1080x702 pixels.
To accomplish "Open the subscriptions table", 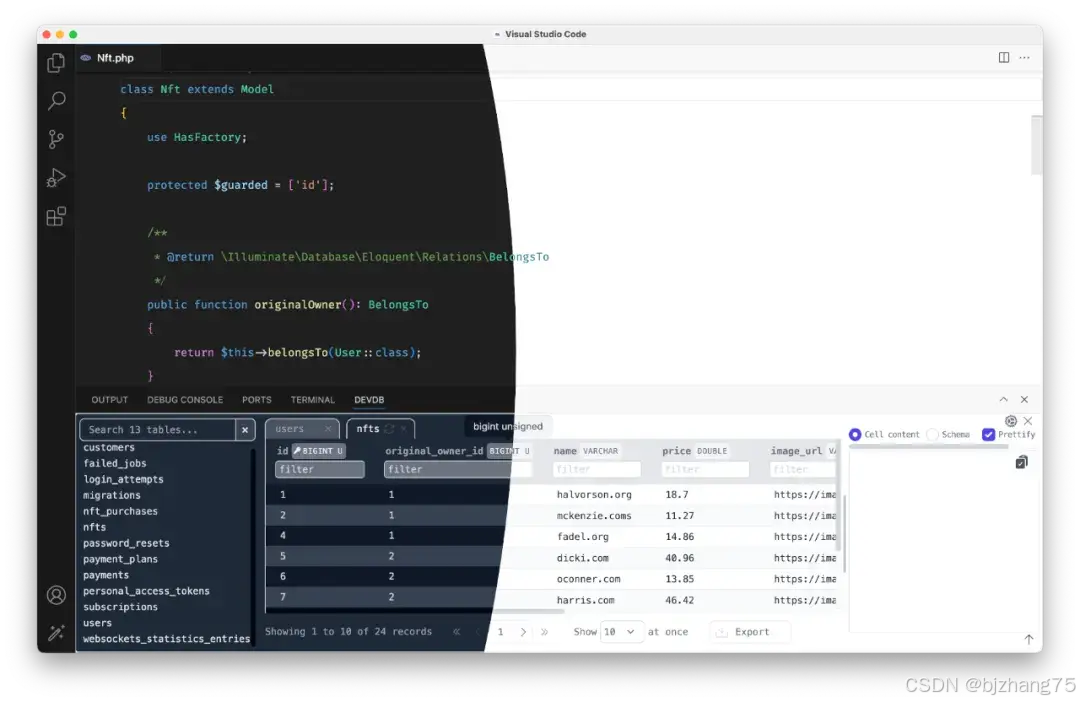I will point(121,607).
